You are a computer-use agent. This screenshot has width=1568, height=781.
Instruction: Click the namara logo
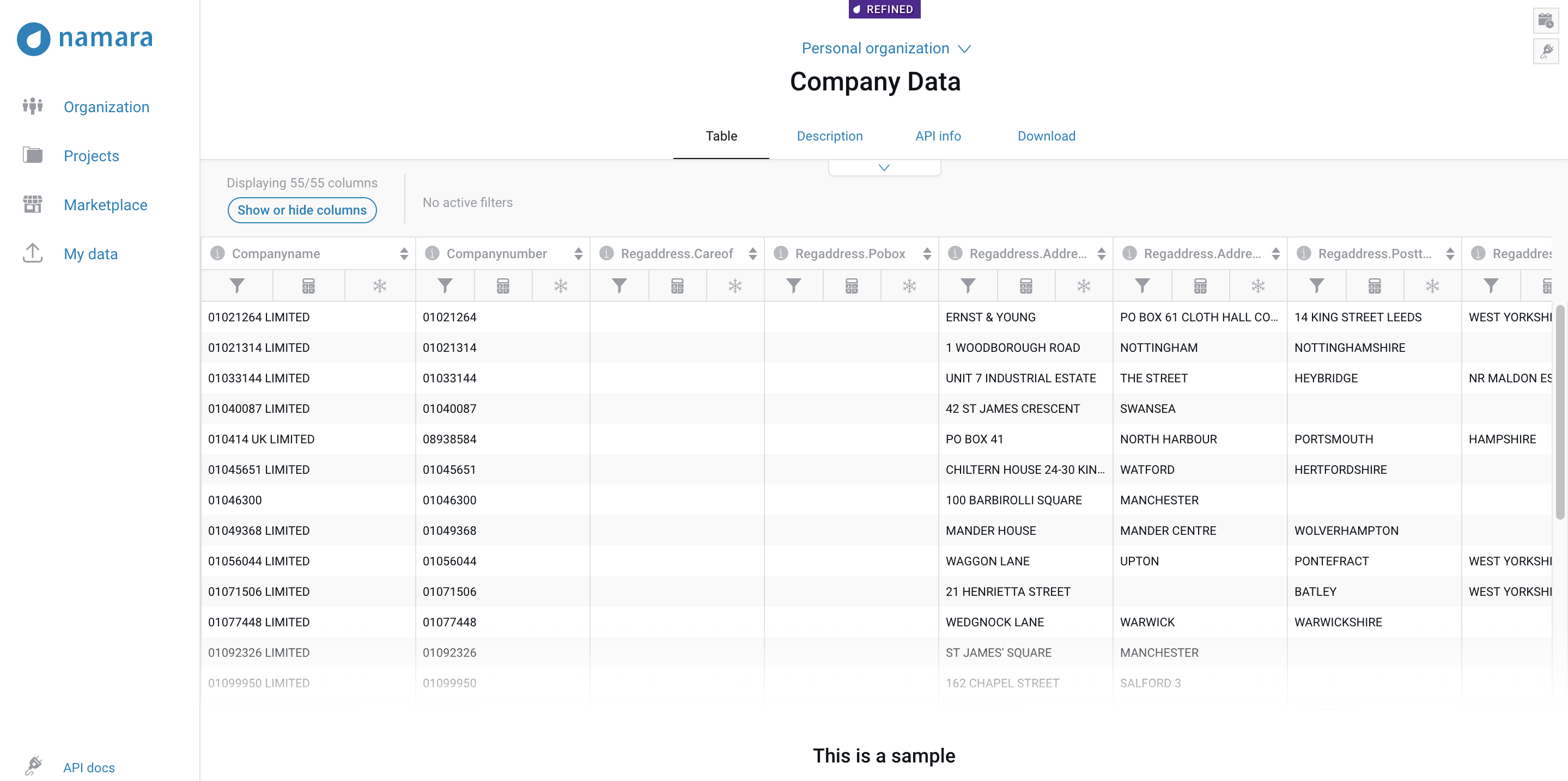coord(85,38)
